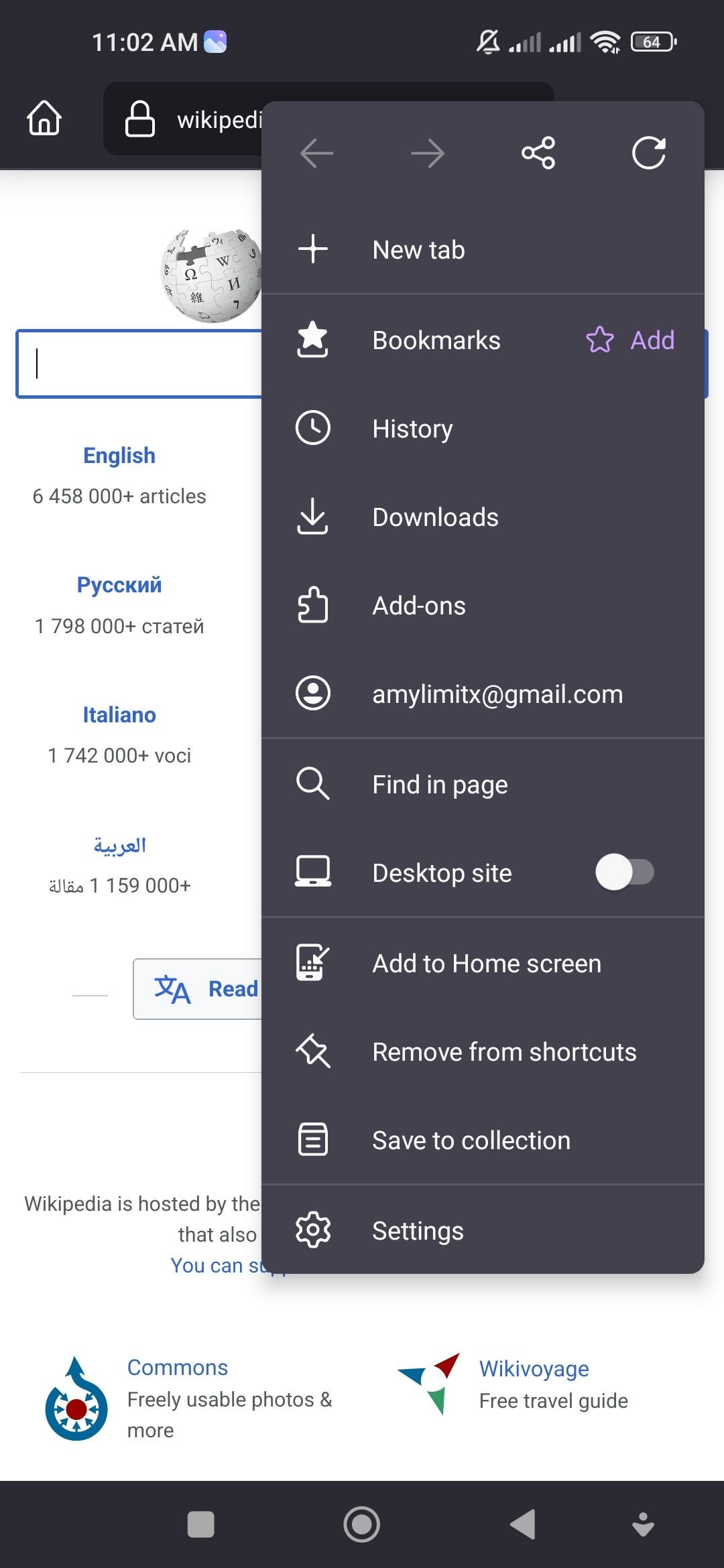Open Bookmarks from the menu
Screen dimensions: 724x1568
(436, 340)
